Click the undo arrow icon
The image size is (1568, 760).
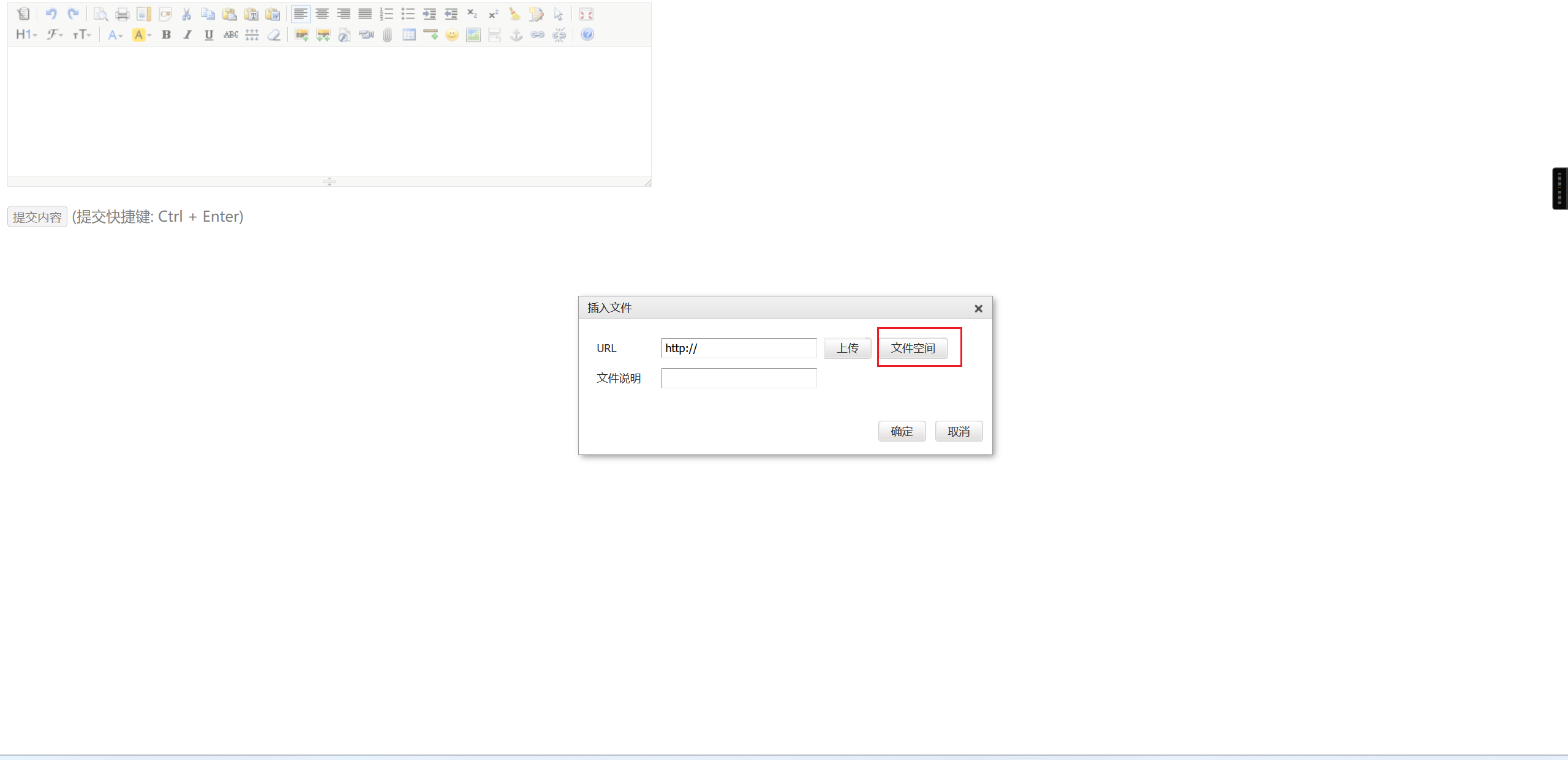click(51, 13)
